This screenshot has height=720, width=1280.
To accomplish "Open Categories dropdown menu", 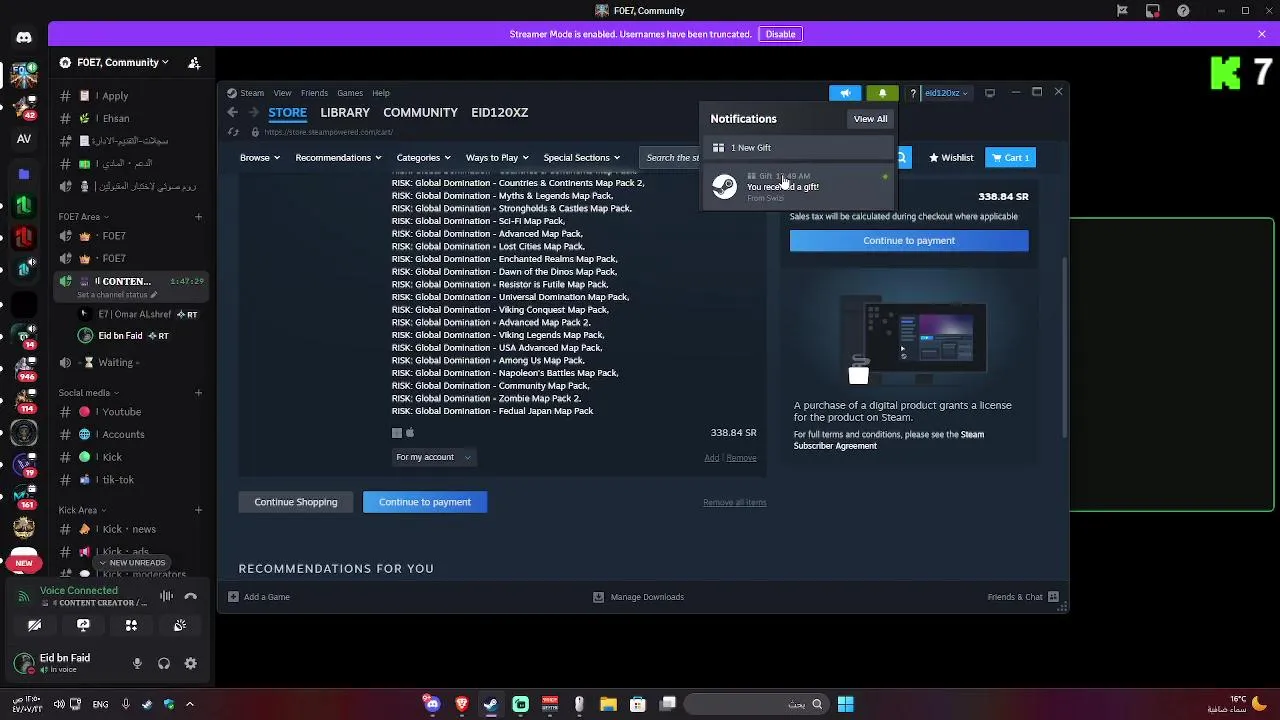I will click(423, 158).
